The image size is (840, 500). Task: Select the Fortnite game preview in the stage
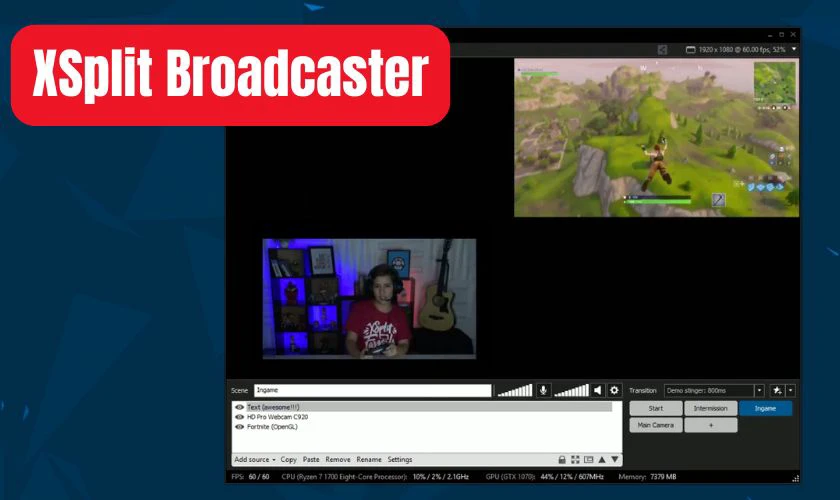tap(656, 138)
